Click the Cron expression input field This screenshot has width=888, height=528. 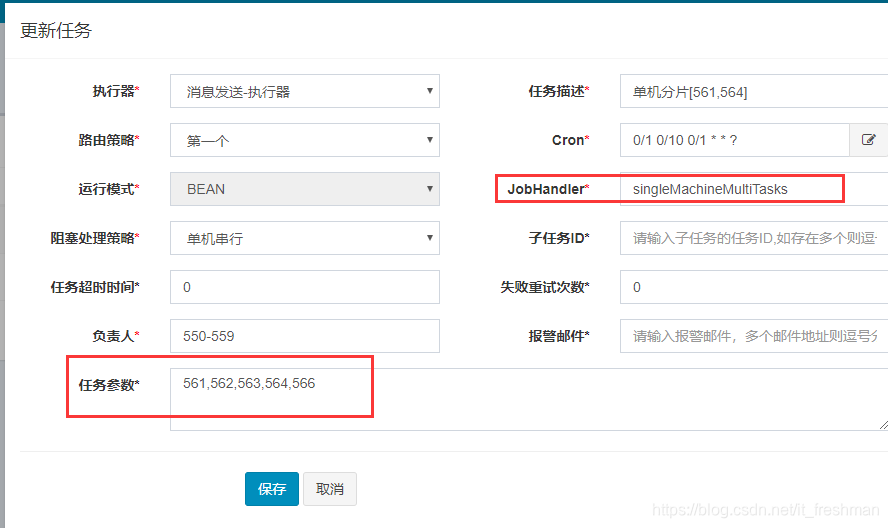[x=735, y=140]
